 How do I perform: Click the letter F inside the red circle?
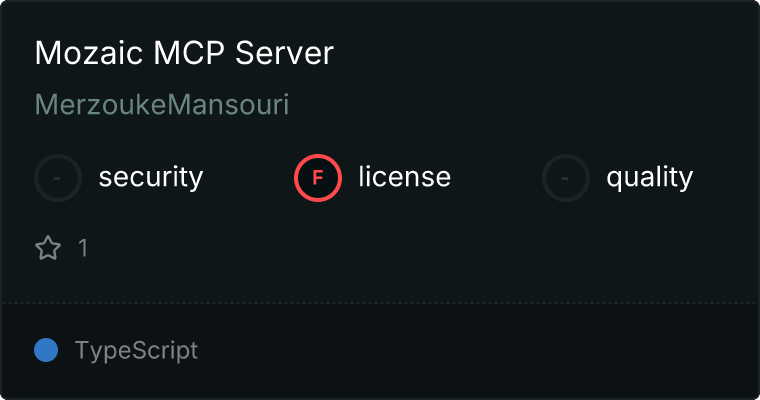pos(318,178)
